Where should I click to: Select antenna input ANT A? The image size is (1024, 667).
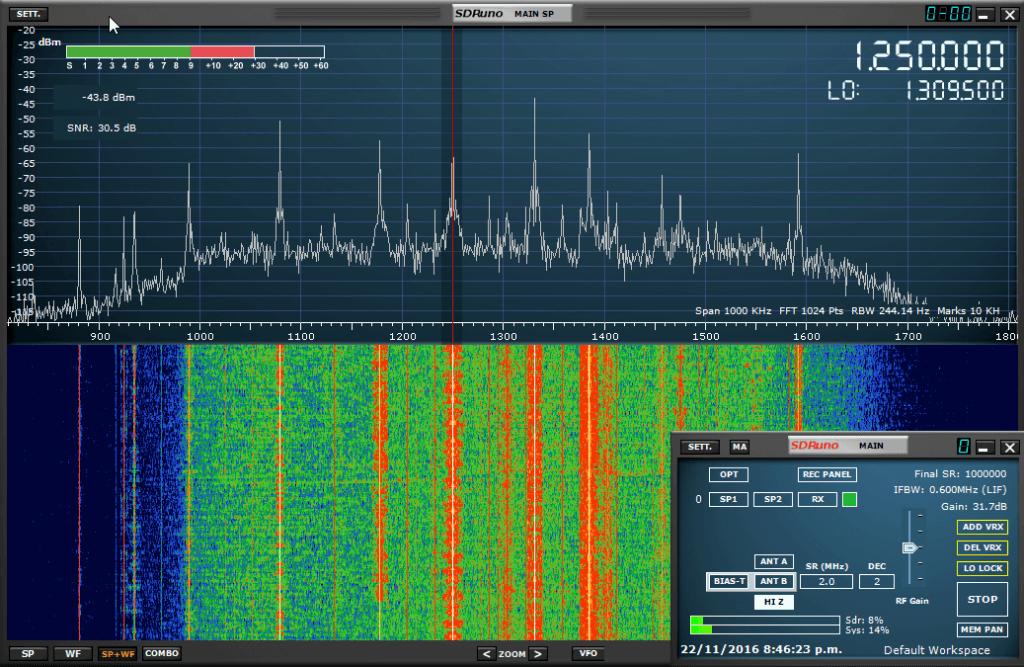point(772,561)
